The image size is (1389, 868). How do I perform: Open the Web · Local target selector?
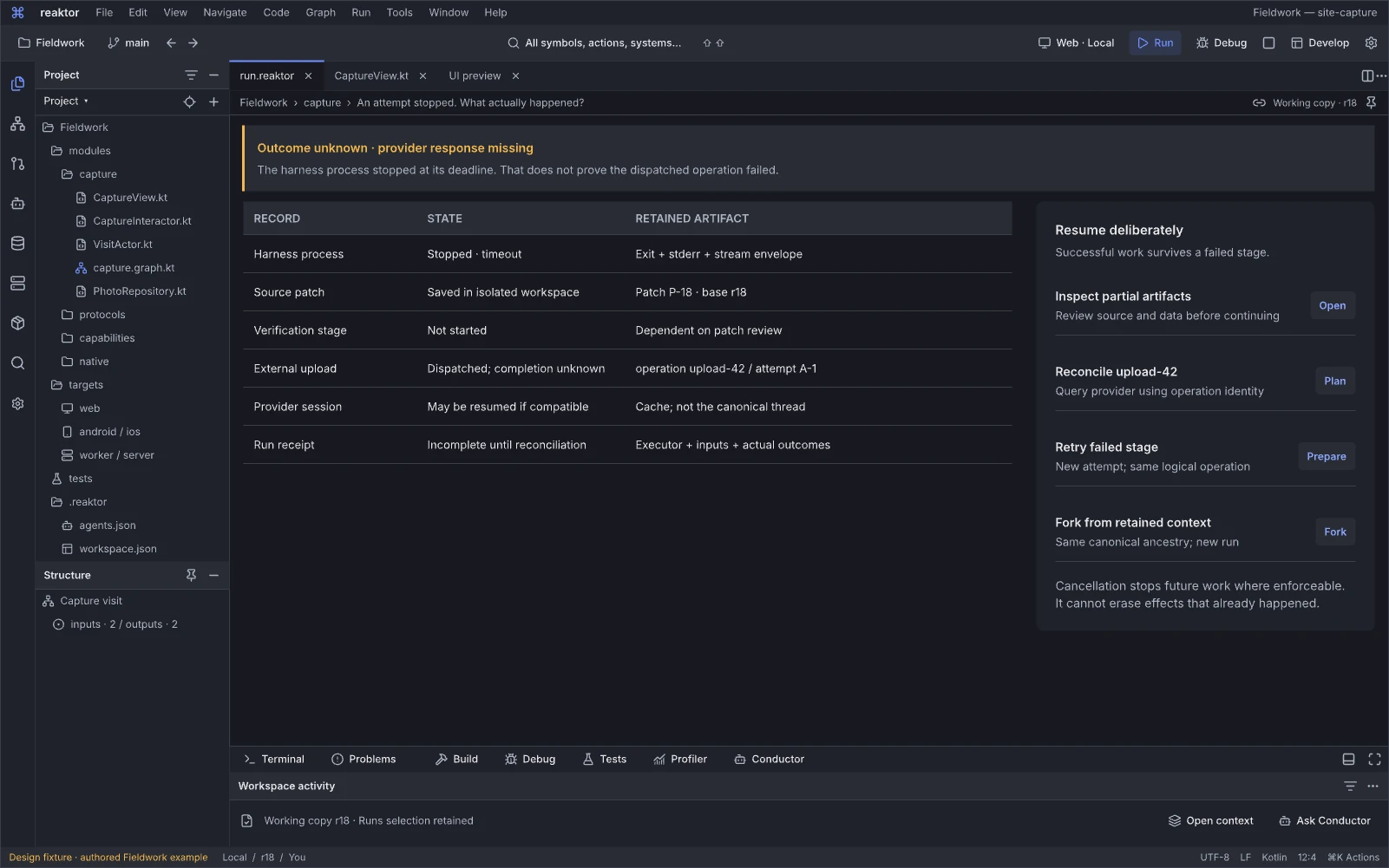coord(1076,42)
